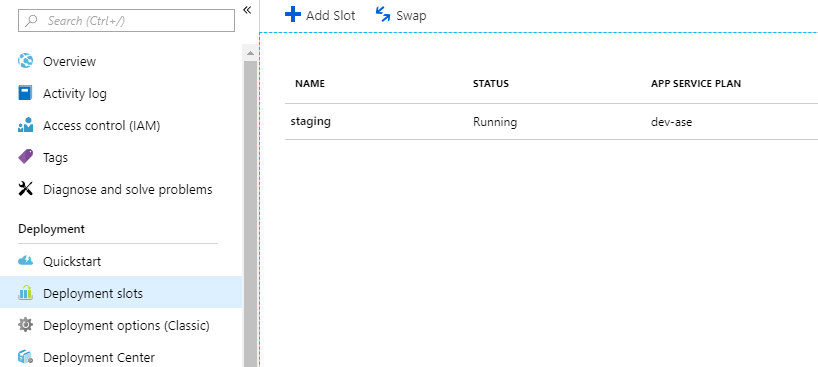This screenshot has width=818, height=367.
Task: Open the Quickstart page
Action: 72,262
